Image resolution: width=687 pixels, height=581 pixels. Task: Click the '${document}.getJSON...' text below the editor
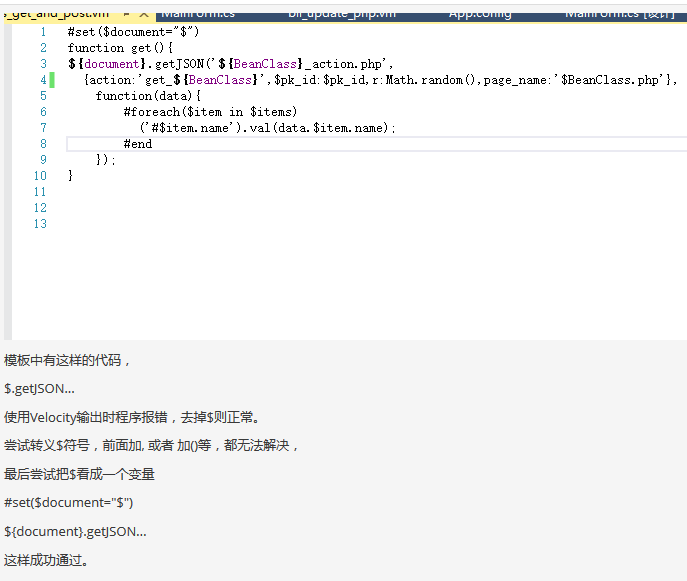tap(75, 532)
